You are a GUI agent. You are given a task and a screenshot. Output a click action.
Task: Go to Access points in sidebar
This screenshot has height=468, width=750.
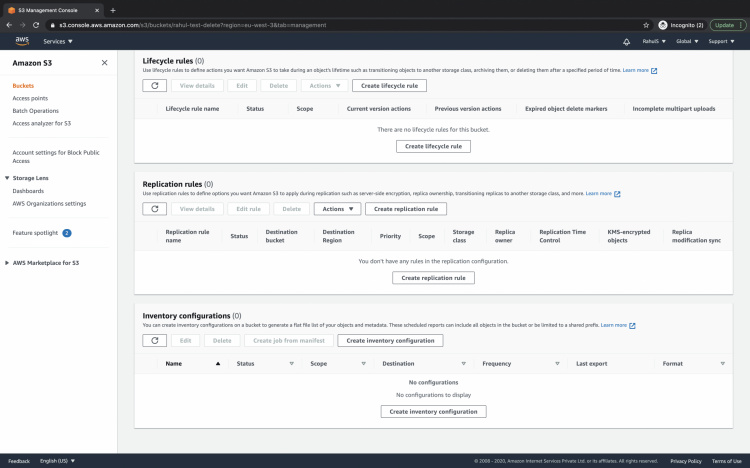(x=29, y=98)
